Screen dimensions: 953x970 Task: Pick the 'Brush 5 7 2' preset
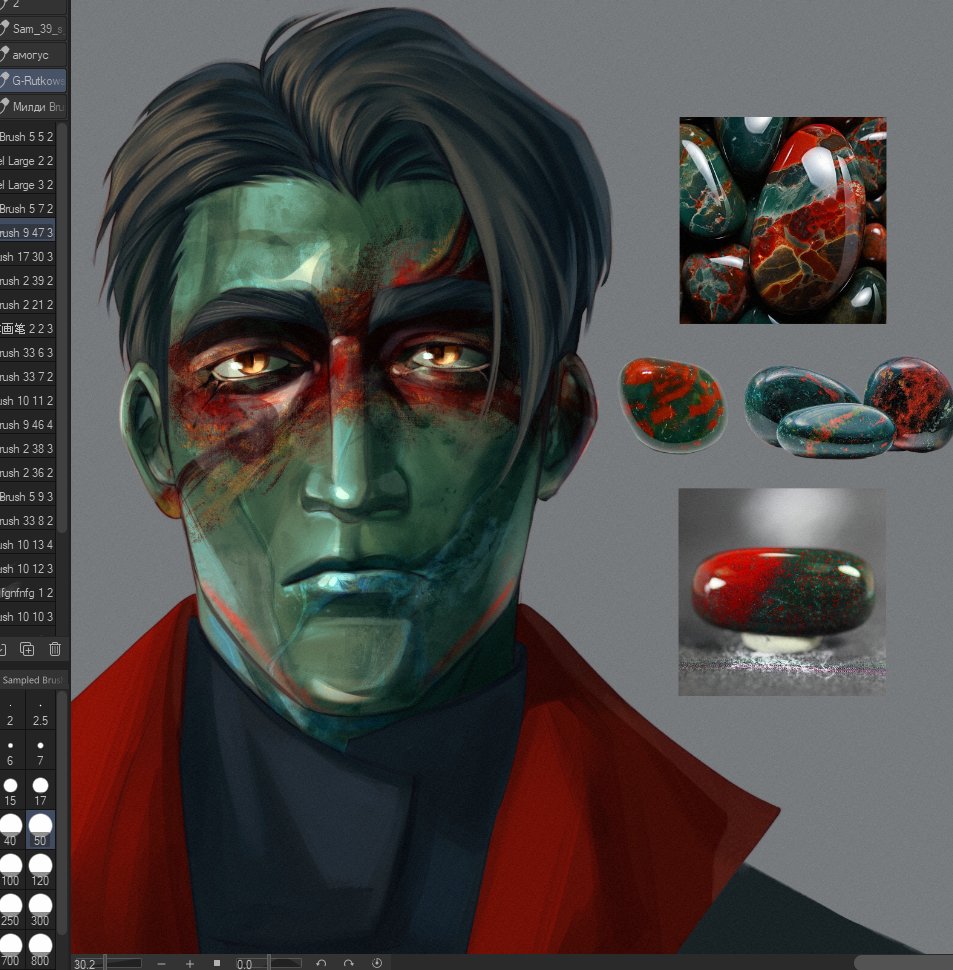[28, 208]
